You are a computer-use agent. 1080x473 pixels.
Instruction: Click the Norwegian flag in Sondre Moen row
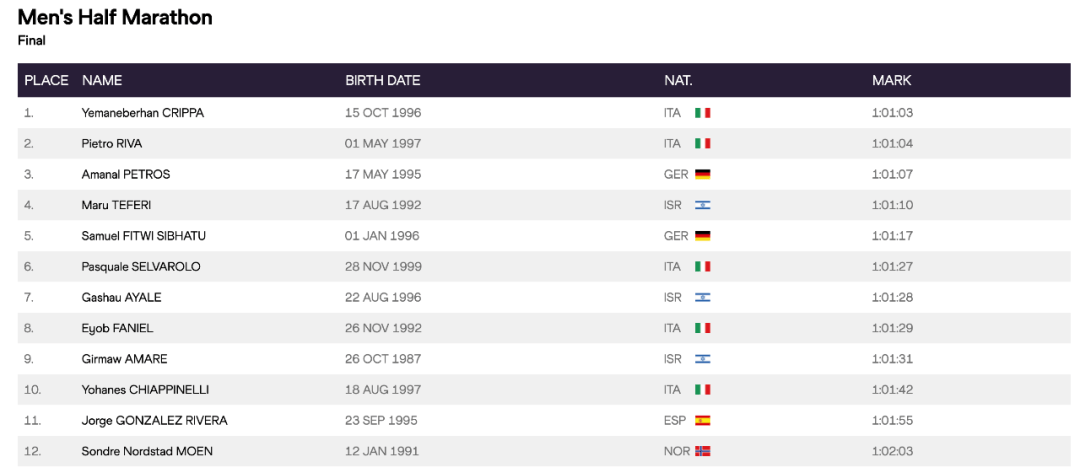(x=702, y=452)
